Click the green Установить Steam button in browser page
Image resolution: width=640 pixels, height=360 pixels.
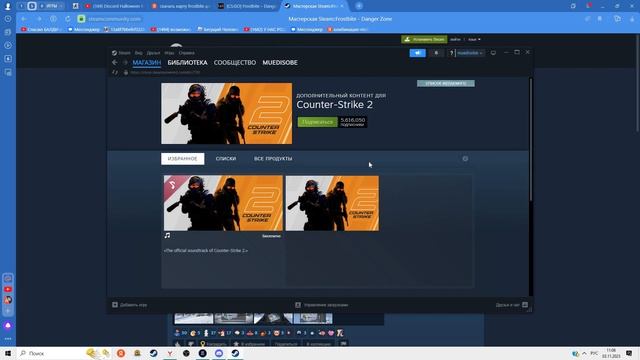[424, 39]
